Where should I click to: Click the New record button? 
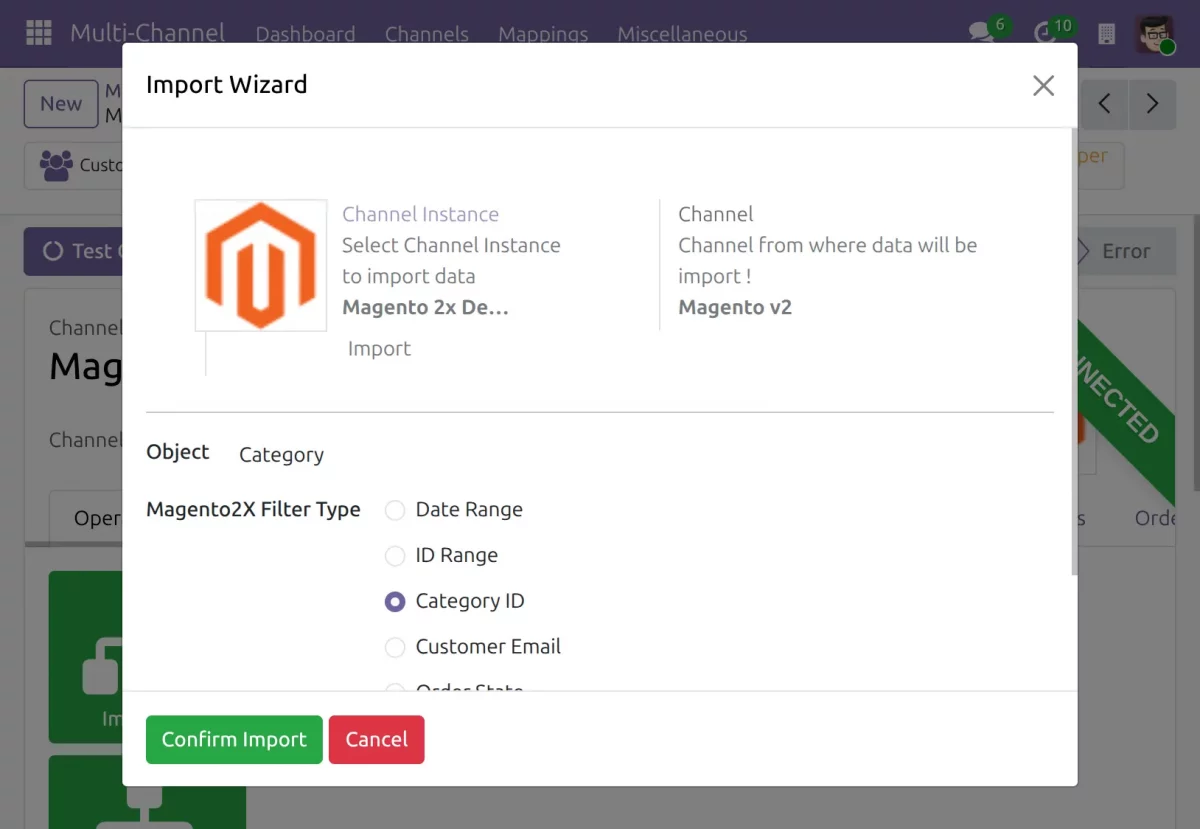(61, 104)
